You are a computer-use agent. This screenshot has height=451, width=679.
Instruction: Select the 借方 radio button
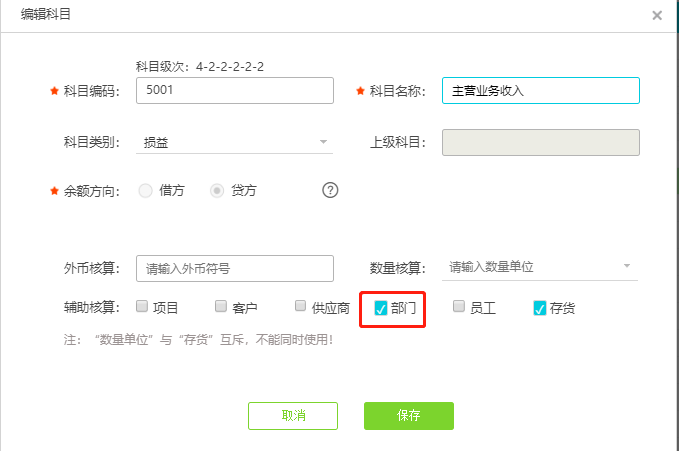point(146,190)
